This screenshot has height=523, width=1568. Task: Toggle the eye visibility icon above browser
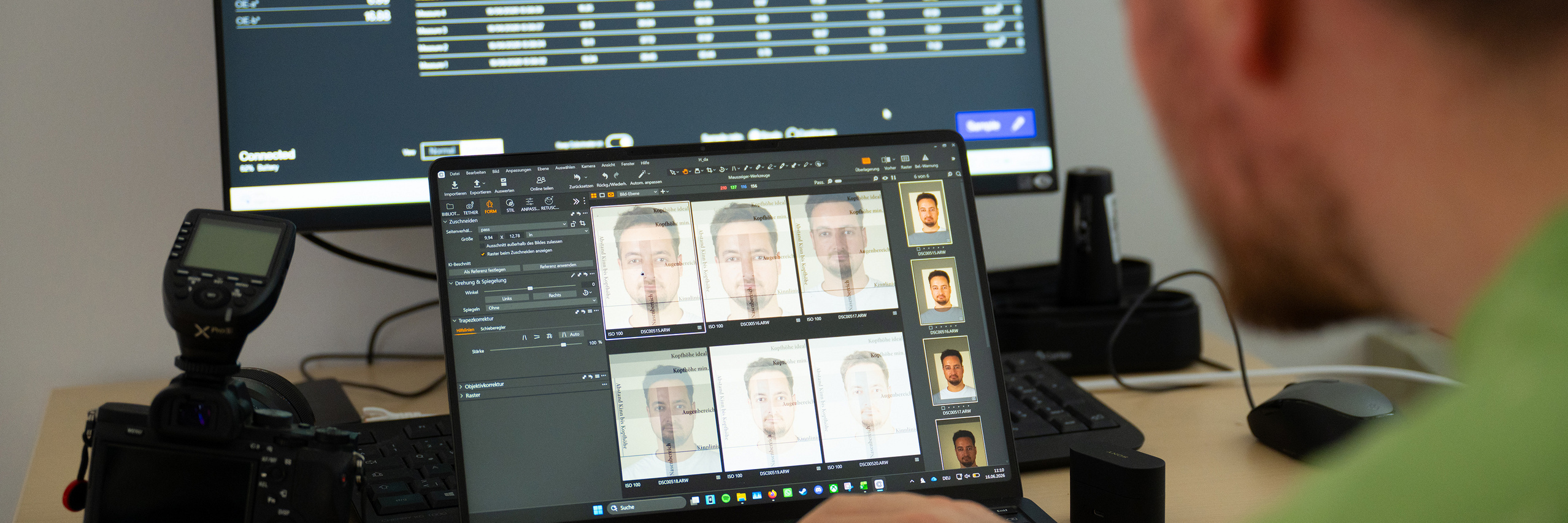pyautogui.click(x=885, y=178)
